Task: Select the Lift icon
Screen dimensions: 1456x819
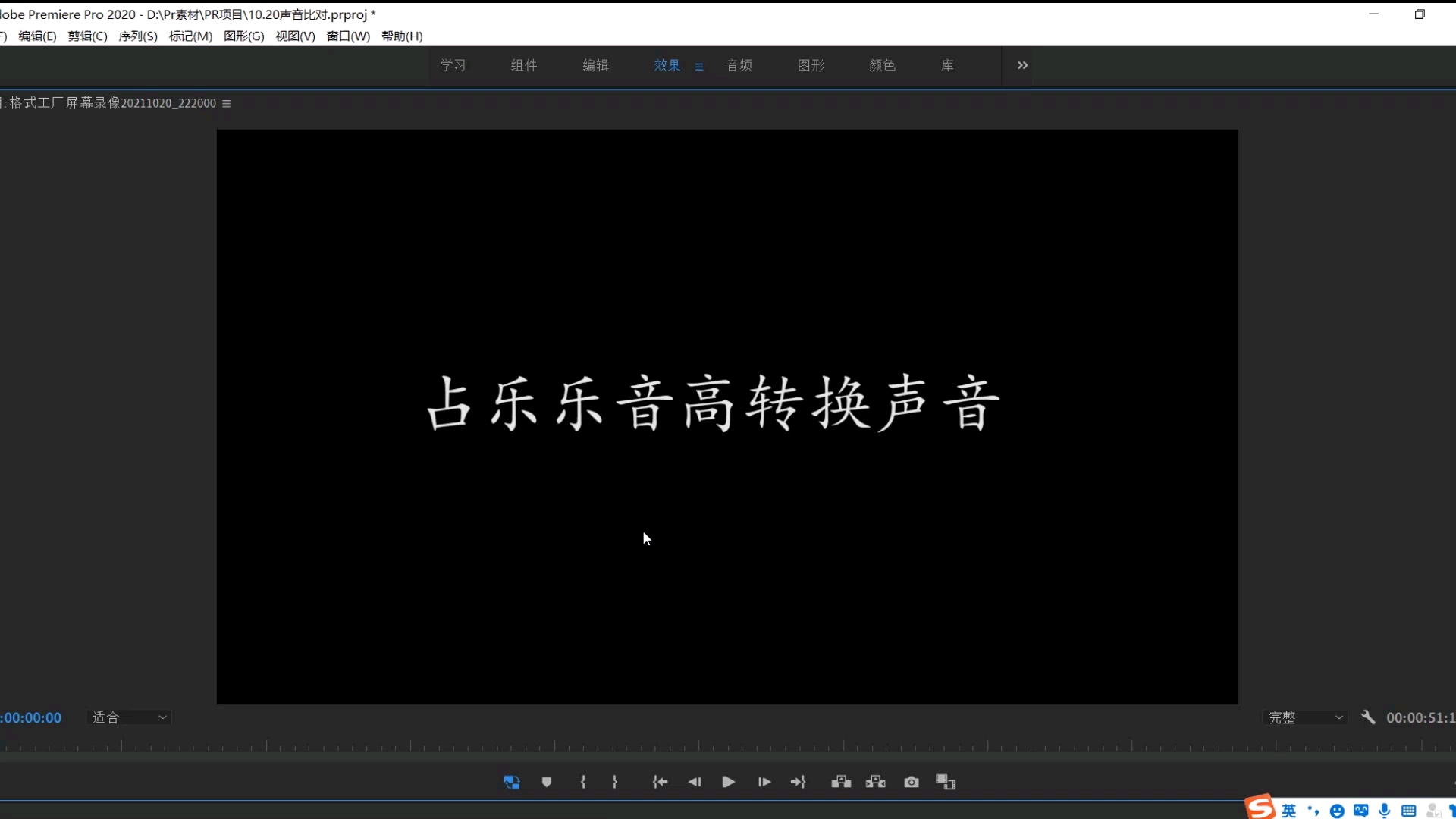Action: tap(842, 782)
